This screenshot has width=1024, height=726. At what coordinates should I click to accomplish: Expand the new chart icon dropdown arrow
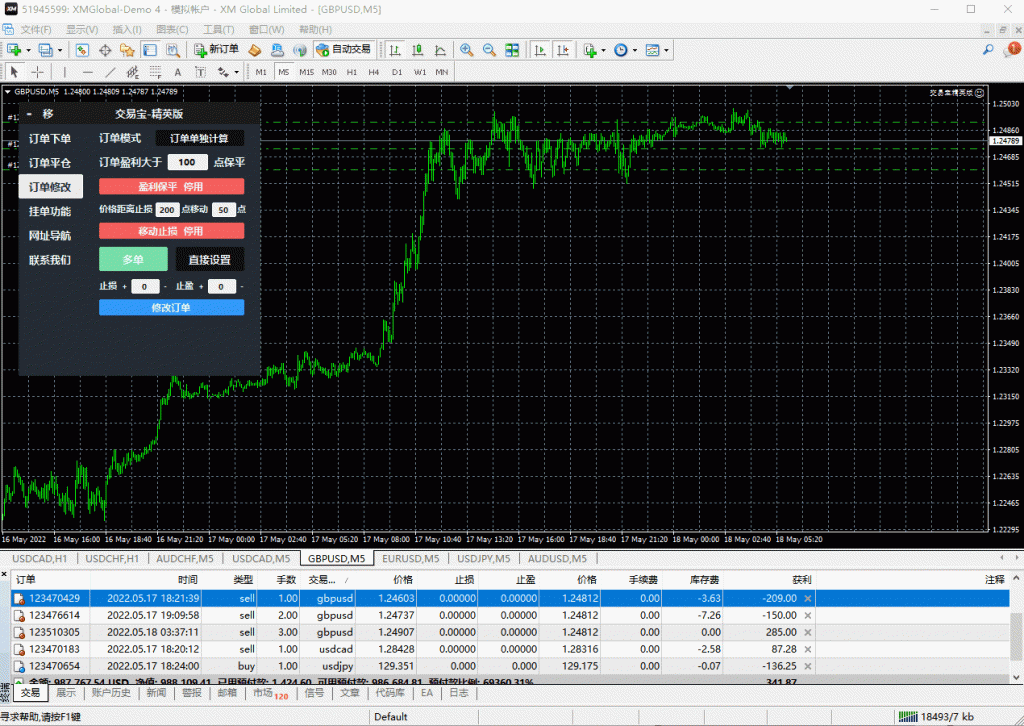coord(31,50)
